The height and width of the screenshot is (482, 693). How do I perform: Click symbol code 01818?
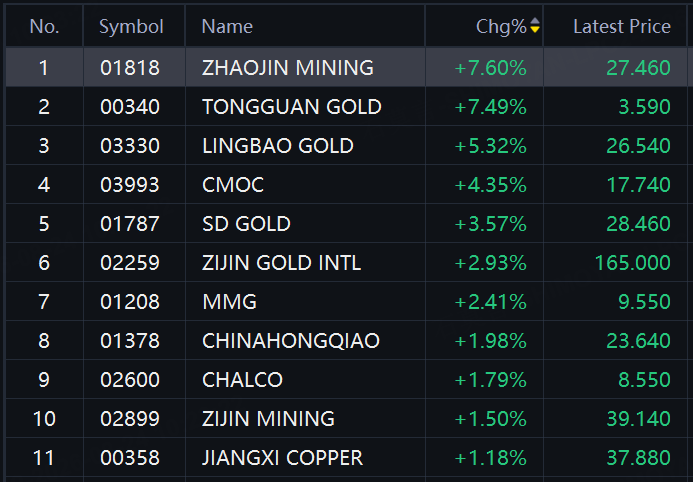coord(130,68)
